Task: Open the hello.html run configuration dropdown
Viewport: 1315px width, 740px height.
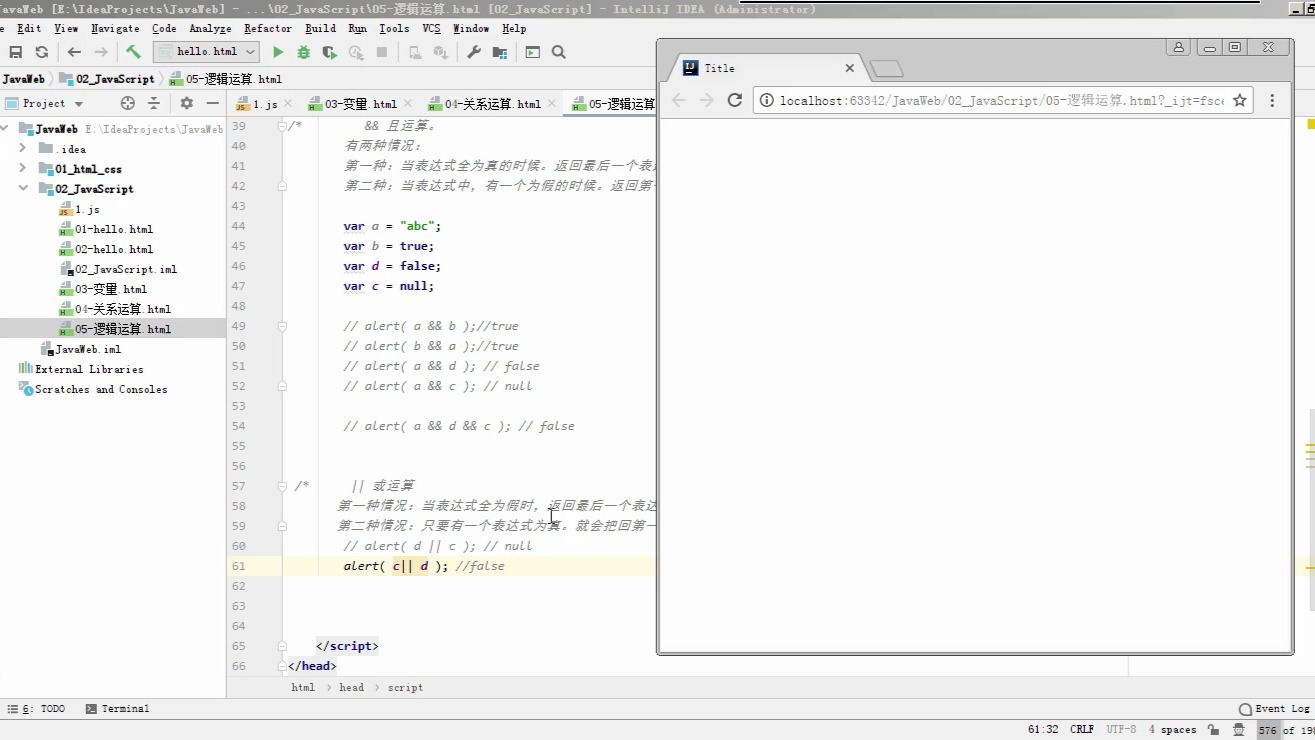Action: pos(206,52)
